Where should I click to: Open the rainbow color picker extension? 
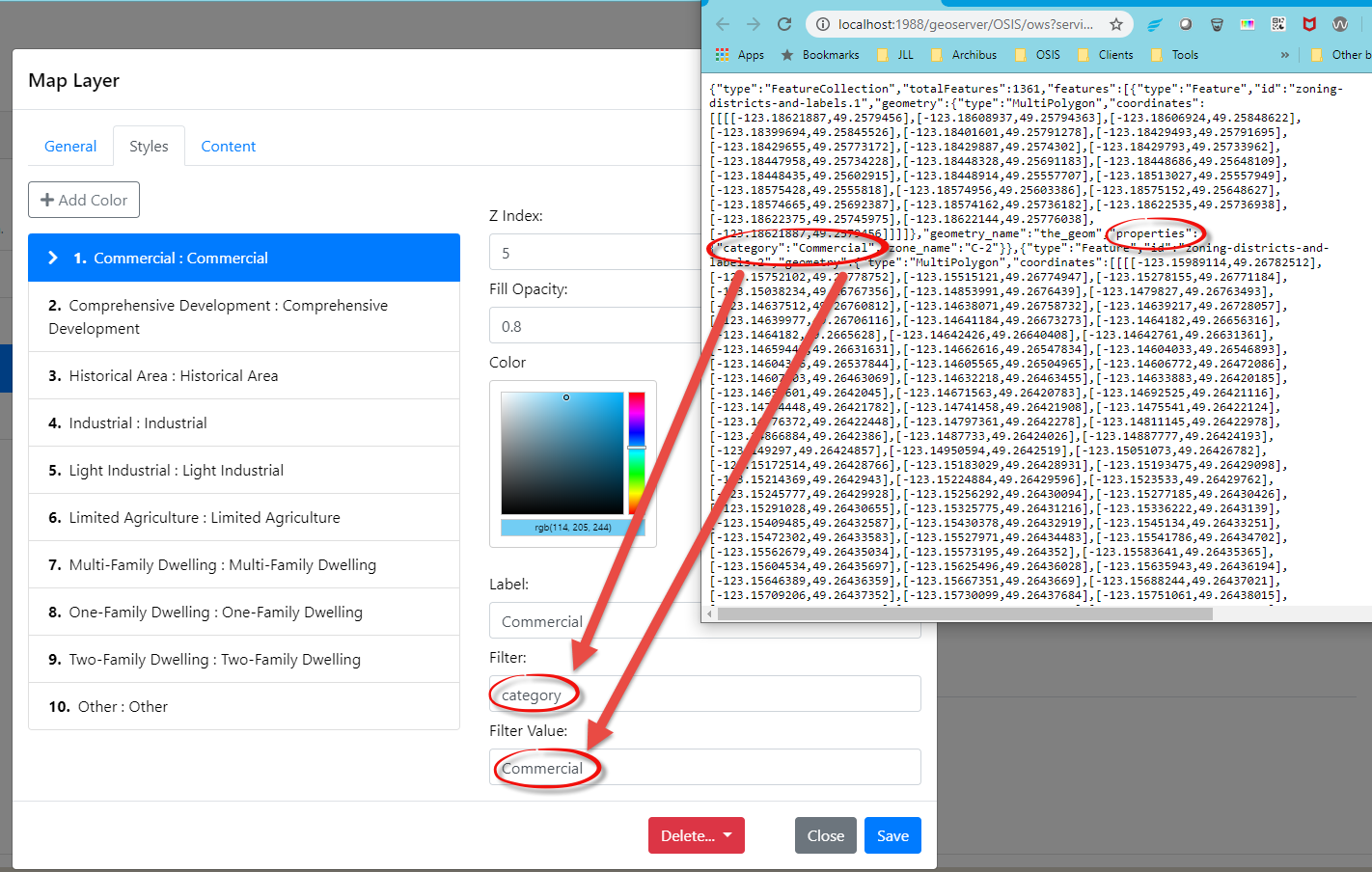(x=1248, y=24)
